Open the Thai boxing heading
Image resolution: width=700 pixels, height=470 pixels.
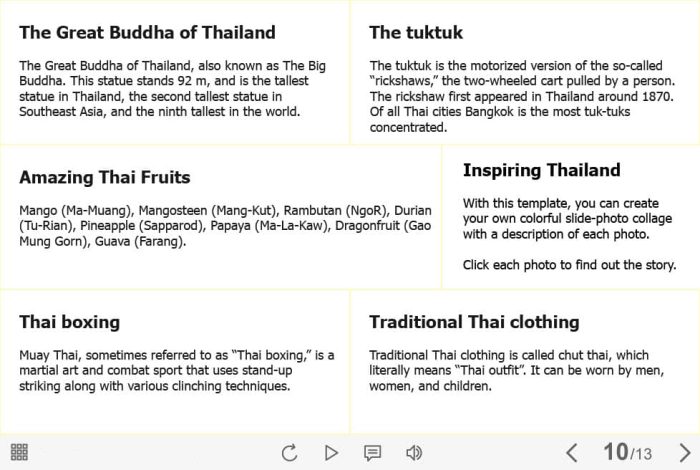[x=70, y=322]
